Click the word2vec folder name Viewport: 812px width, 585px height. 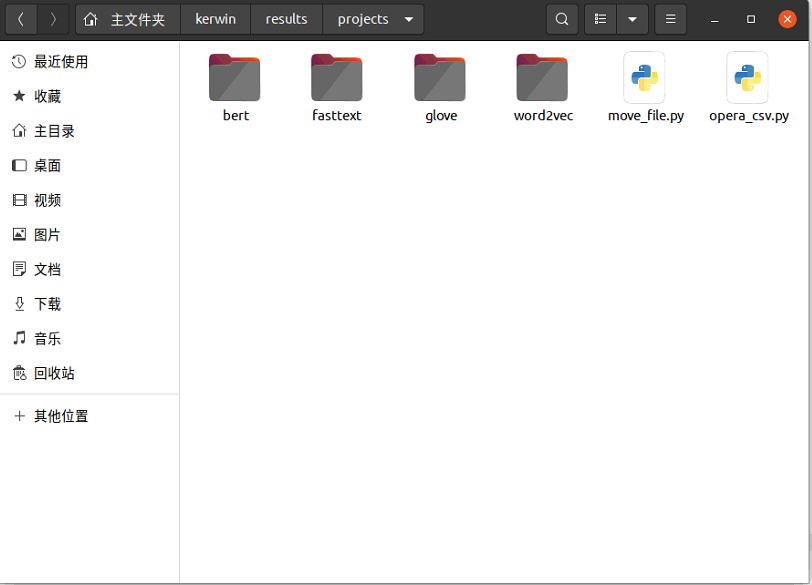pyautogui.click(x=543, y=115)
